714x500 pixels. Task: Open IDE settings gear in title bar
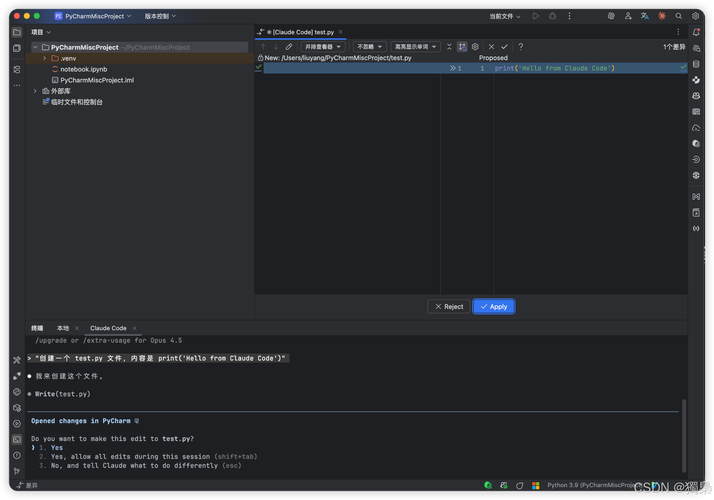695,16
